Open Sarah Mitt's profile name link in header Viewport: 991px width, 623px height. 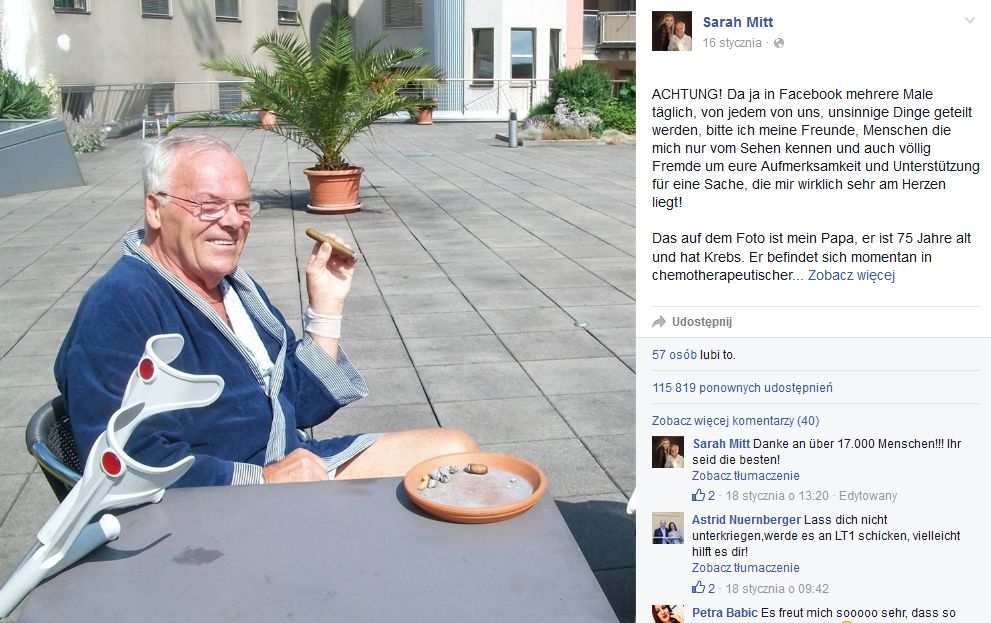coord(738,22)
